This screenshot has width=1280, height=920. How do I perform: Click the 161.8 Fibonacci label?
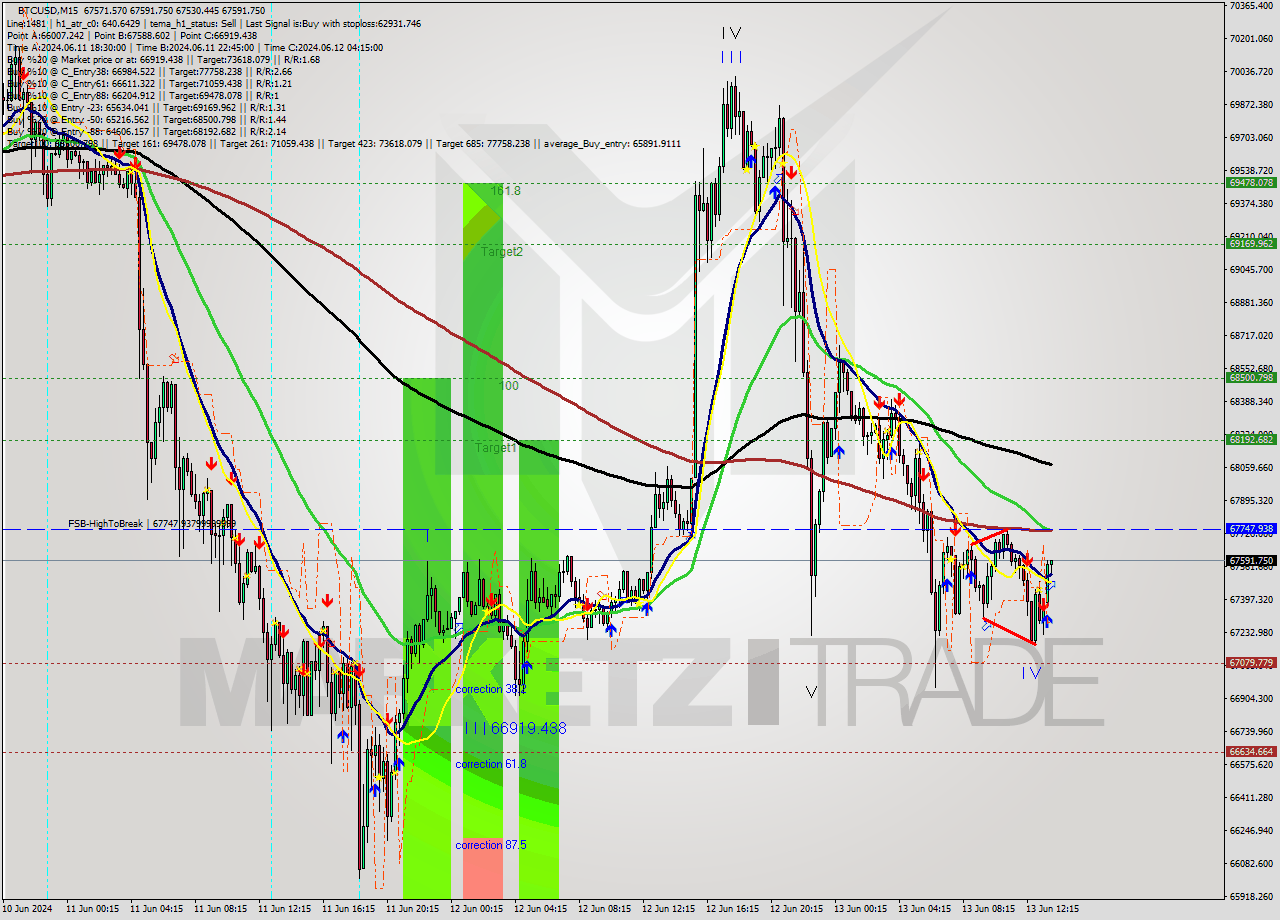(x=506, y=190)
